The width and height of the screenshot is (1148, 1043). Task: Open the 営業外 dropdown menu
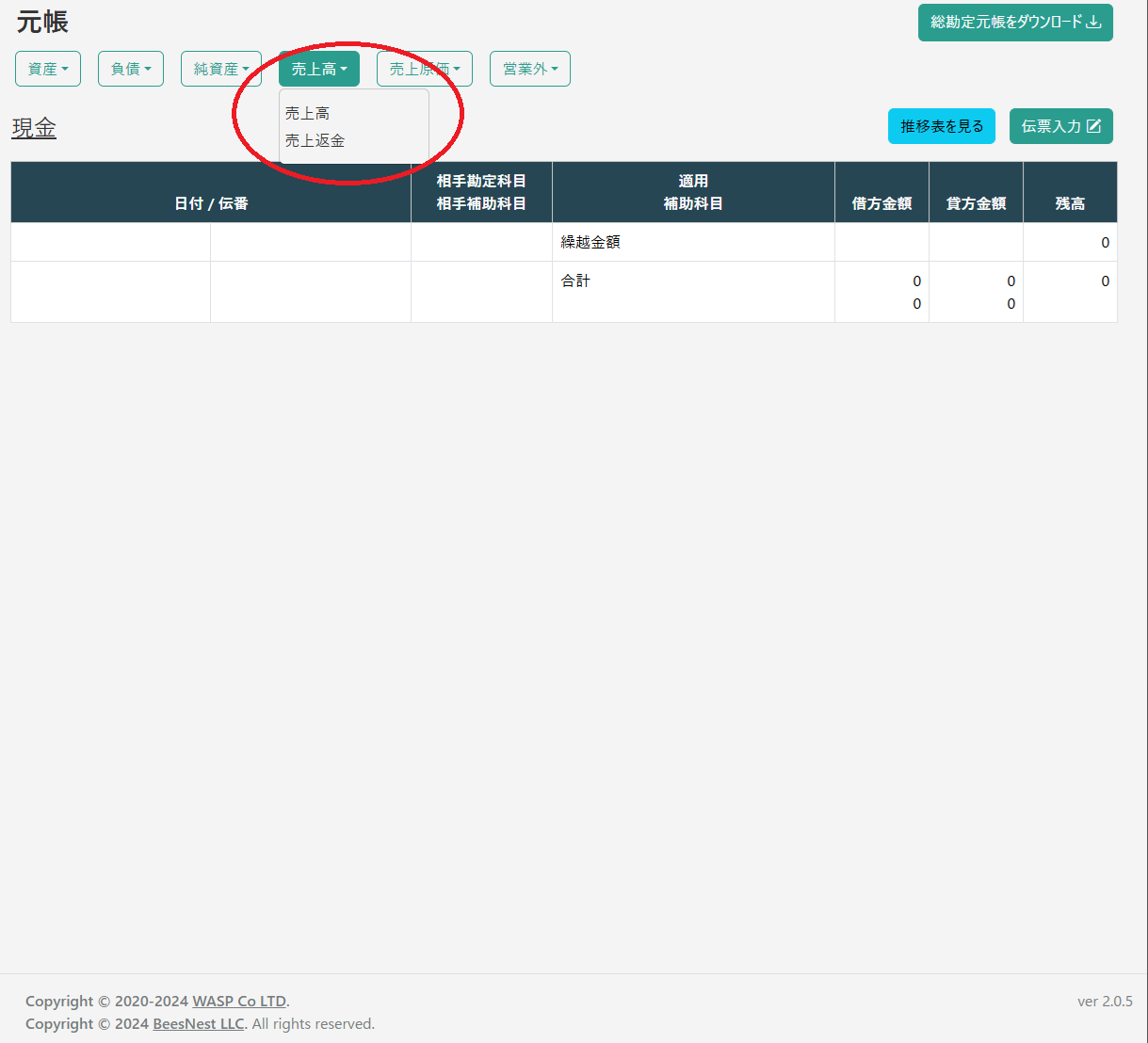530,69
